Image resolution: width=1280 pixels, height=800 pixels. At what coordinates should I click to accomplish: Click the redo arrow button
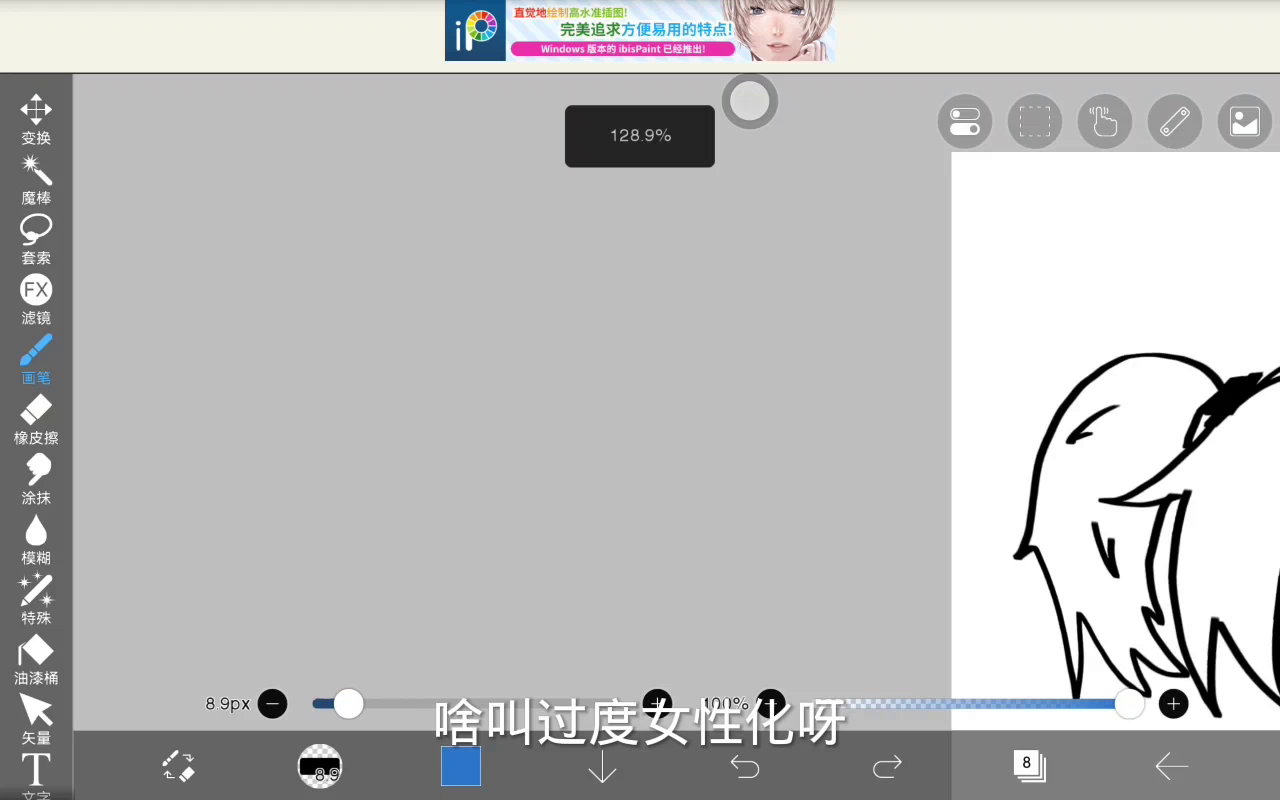pos(887,766)
